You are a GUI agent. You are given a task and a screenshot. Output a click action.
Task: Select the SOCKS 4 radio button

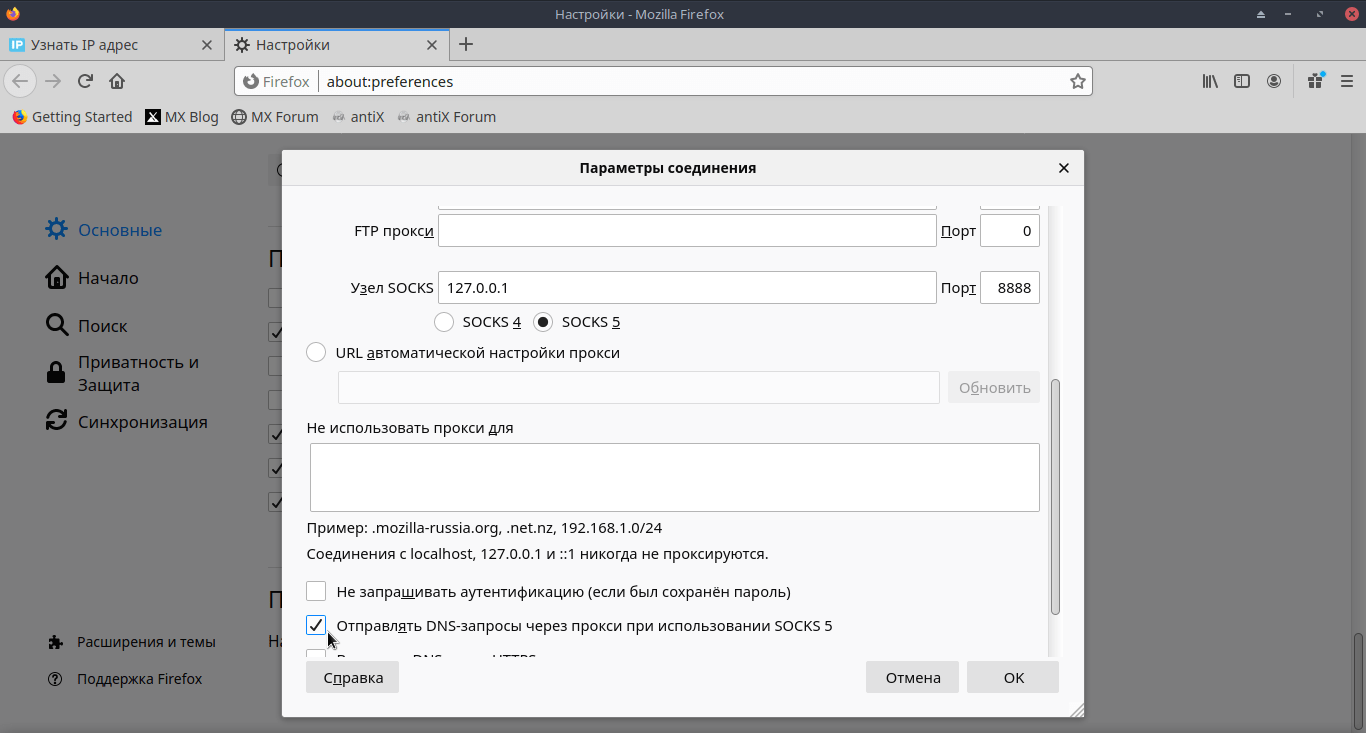(x=444, y=322)
